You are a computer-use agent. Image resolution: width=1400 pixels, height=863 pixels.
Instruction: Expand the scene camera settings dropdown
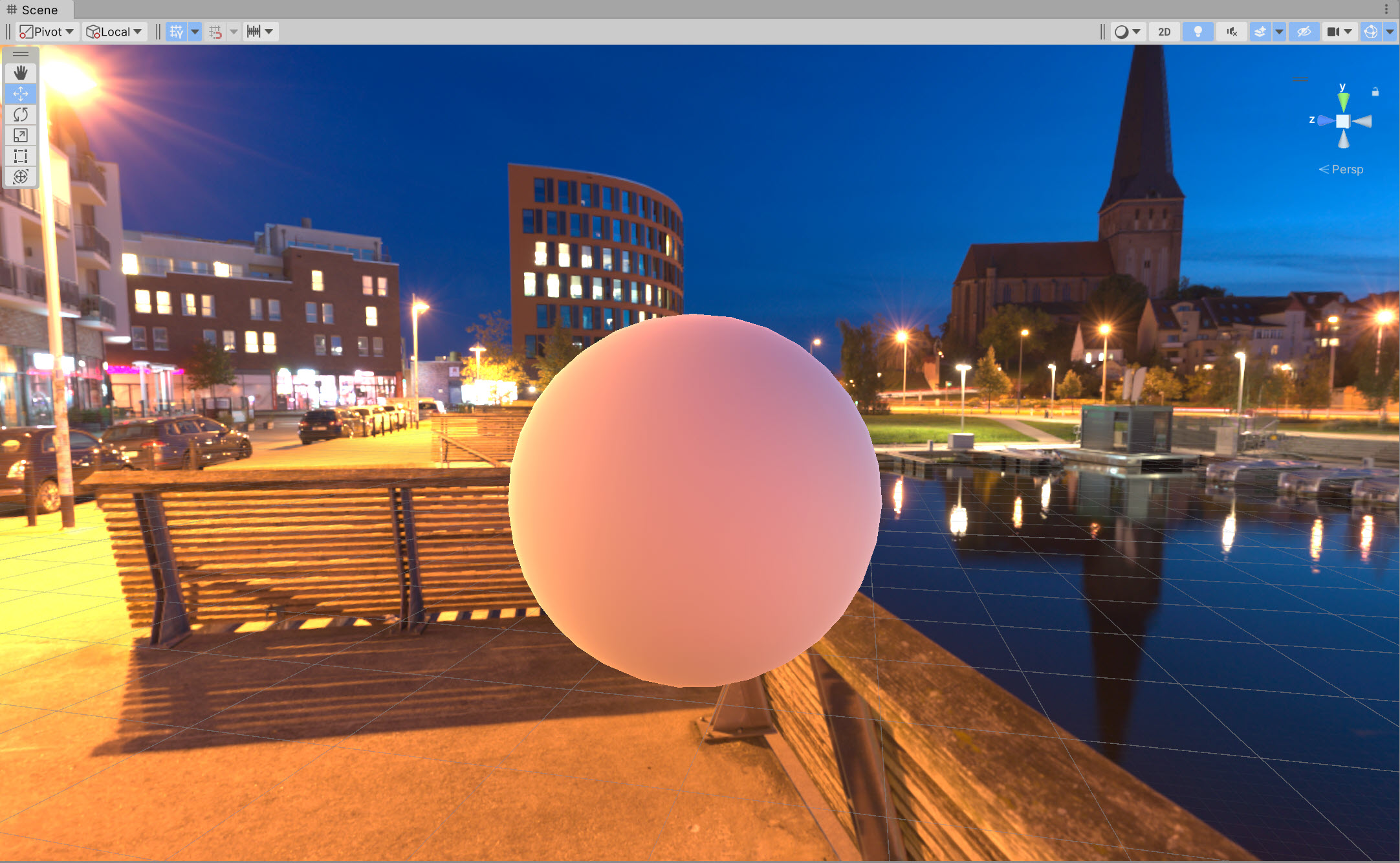tap(1348, 32)
